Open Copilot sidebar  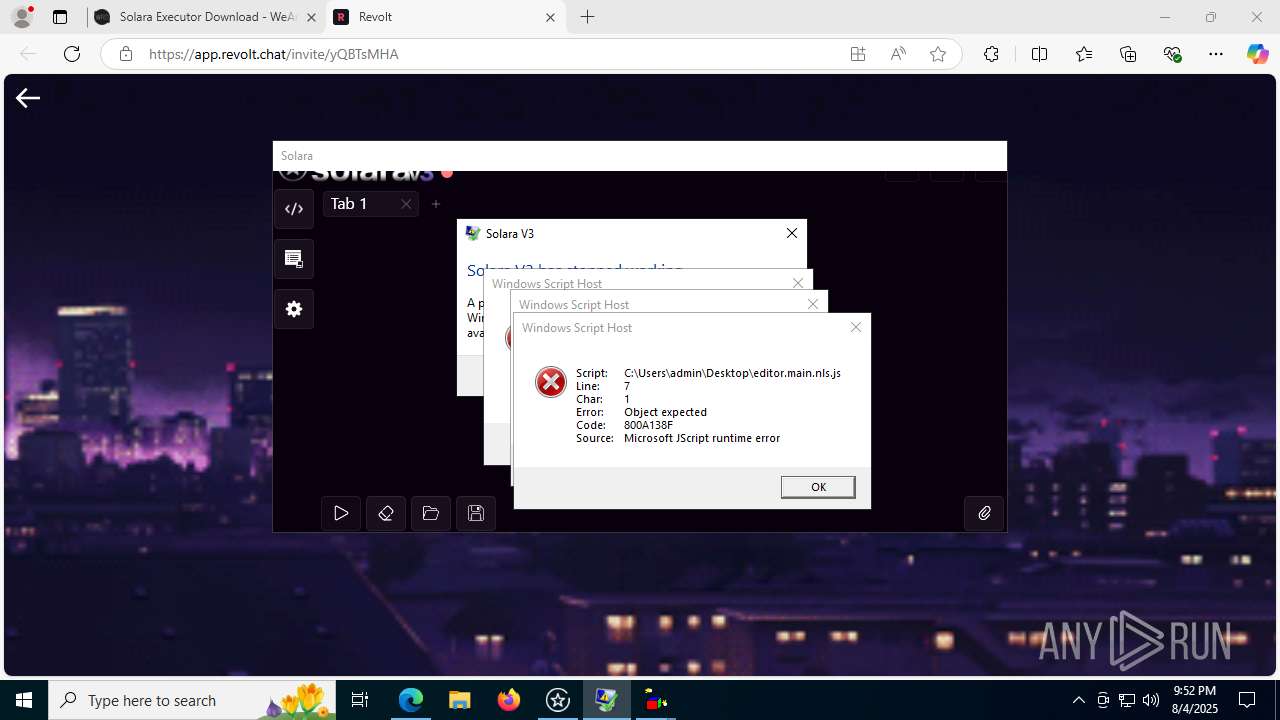pyautogui.click(x=1257, y=54)
